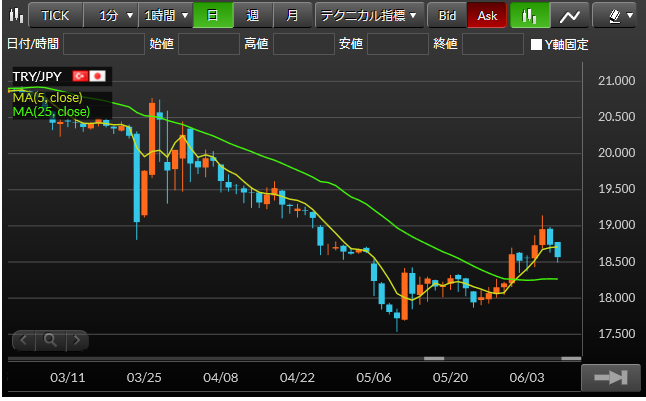Select the 日 daily timeframe
The height and width of the screenshot is (401, 646).
pyautogui.click(x=213, y=16)
